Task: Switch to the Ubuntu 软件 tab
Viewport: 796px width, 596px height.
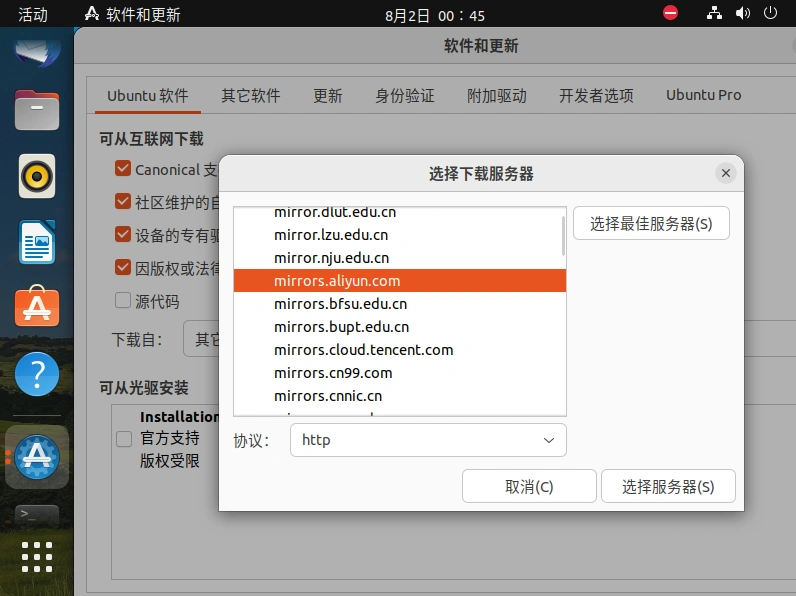Action: (148, 95)
